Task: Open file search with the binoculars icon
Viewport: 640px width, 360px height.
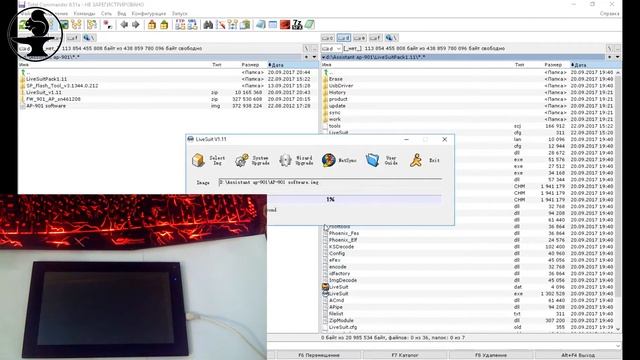Action: pyautogui.click(x=208, y=25)
